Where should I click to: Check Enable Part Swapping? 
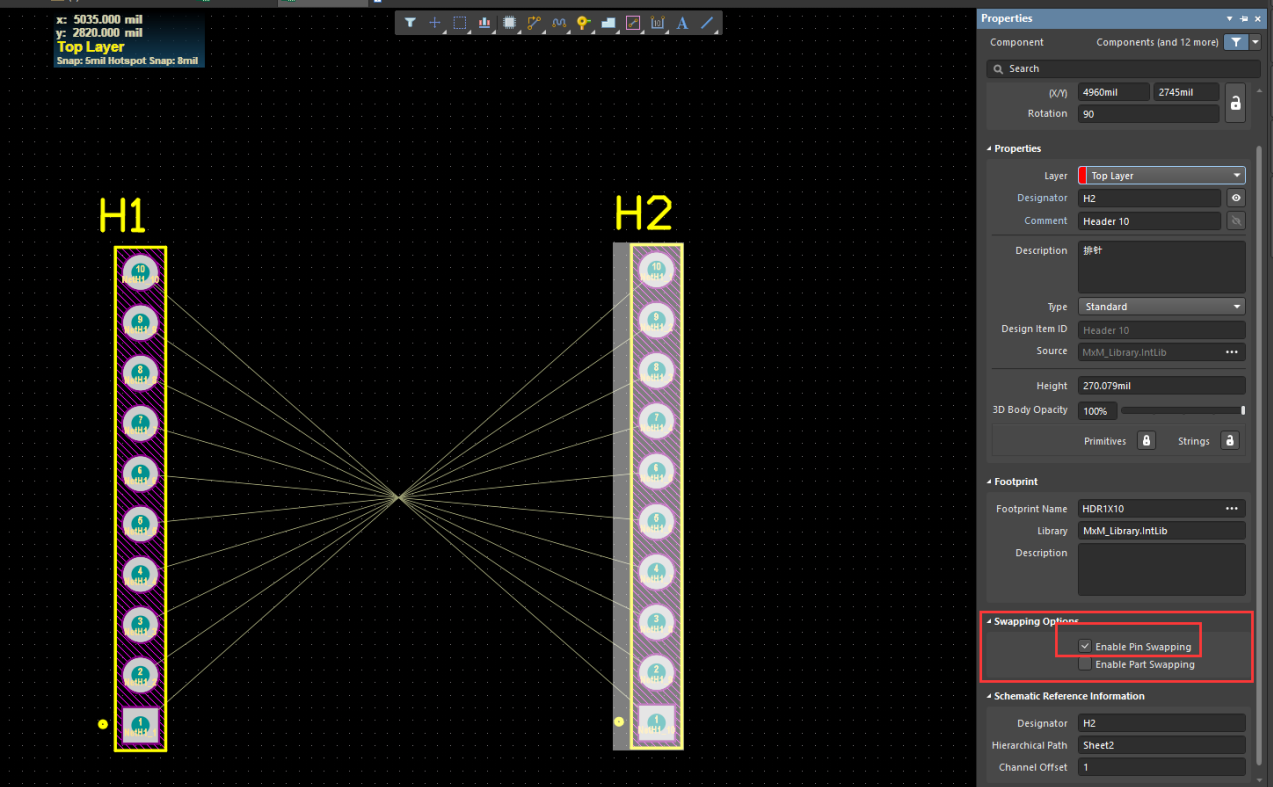point(1085,664)
